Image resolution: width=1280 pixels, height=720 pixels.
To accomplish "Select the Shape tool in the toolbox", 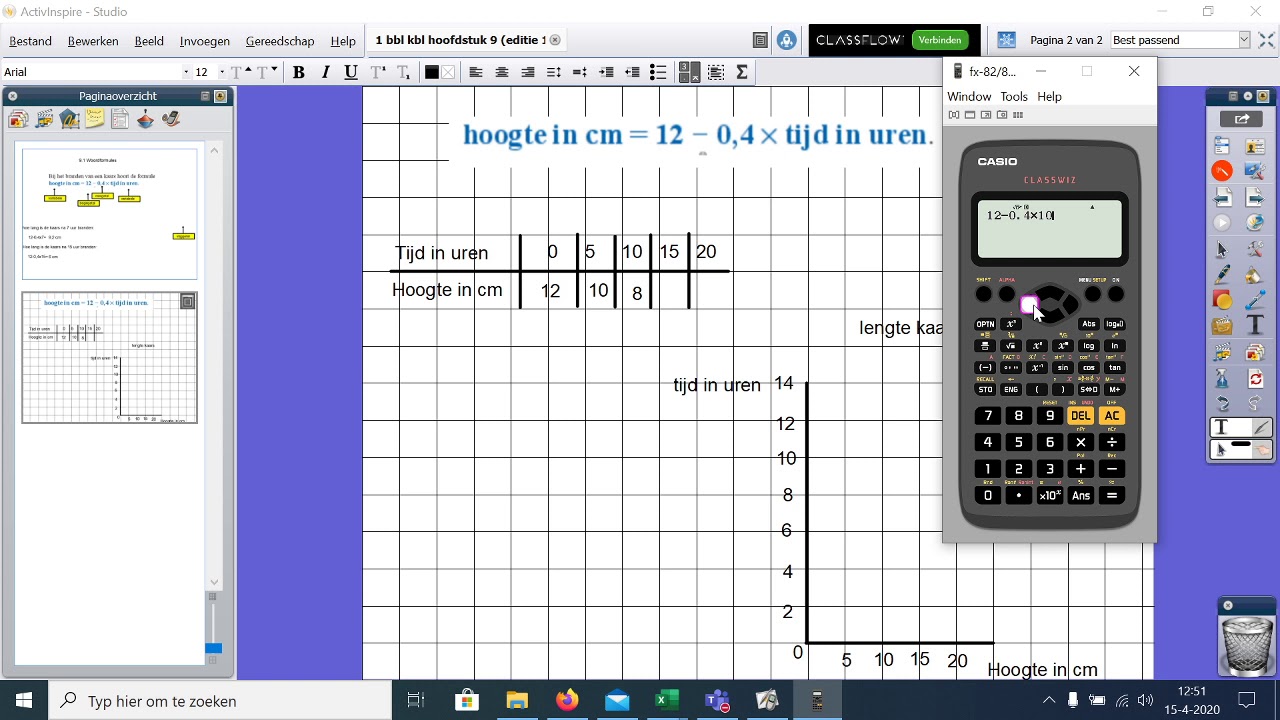I will 1222,300.
